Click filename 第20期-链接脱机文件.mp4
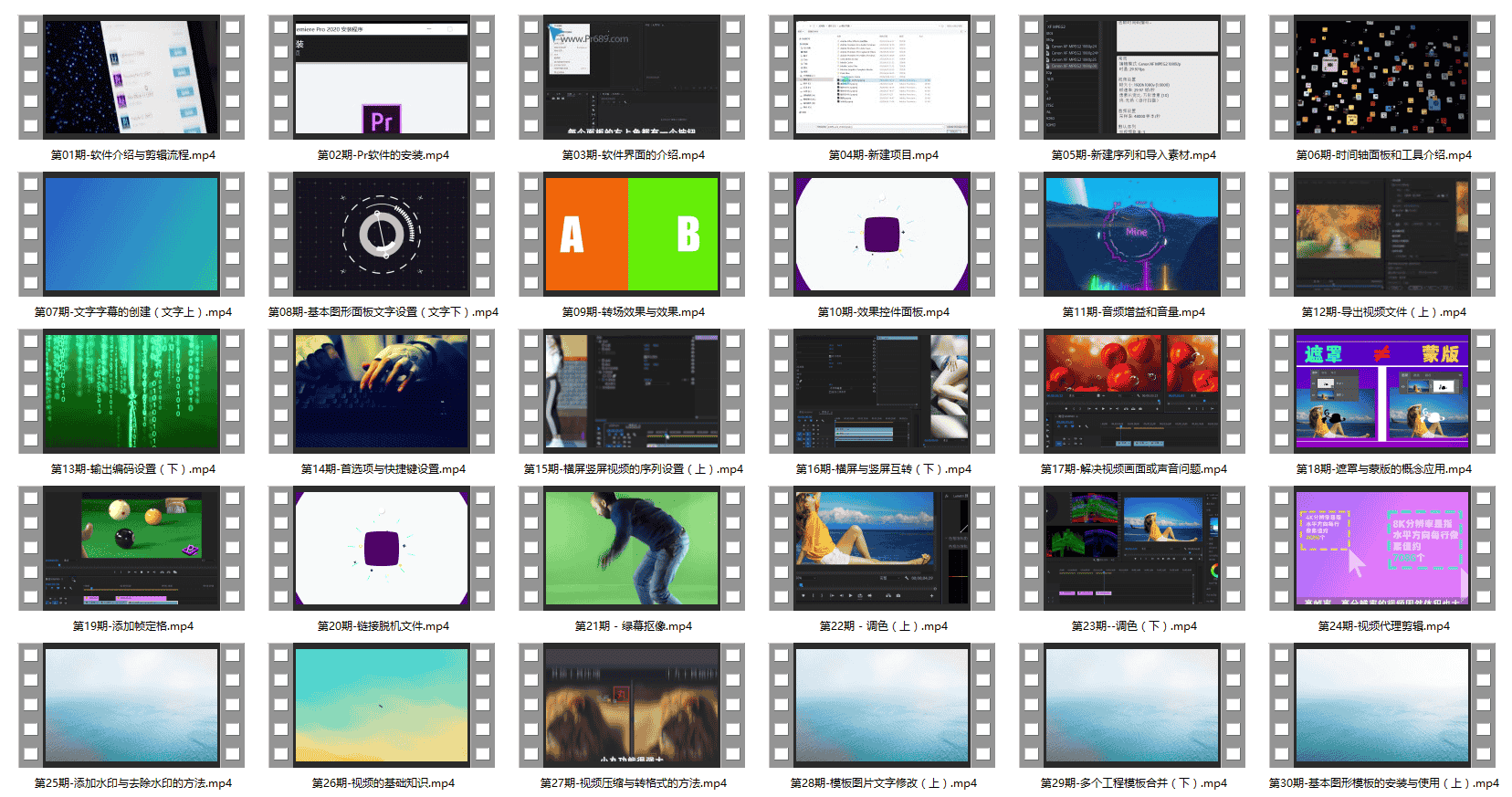 coord(383,626)
